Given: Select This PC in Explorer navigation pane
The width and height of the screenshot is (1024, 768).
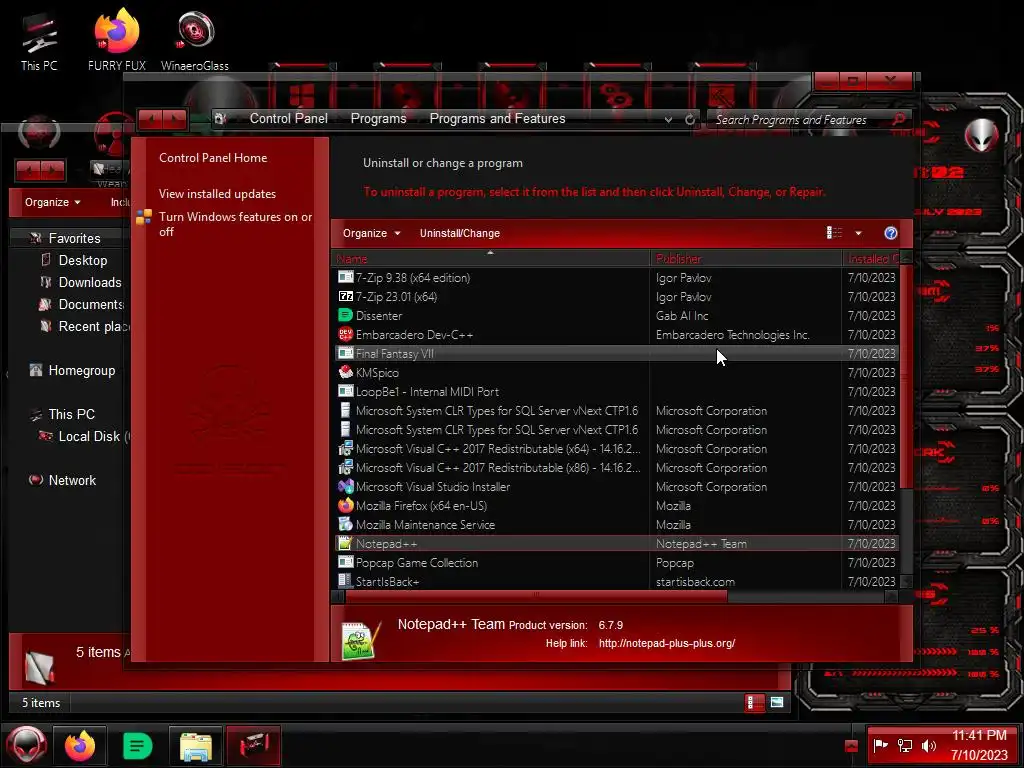Looking at the screenshot, I should (x=71, y=415).
